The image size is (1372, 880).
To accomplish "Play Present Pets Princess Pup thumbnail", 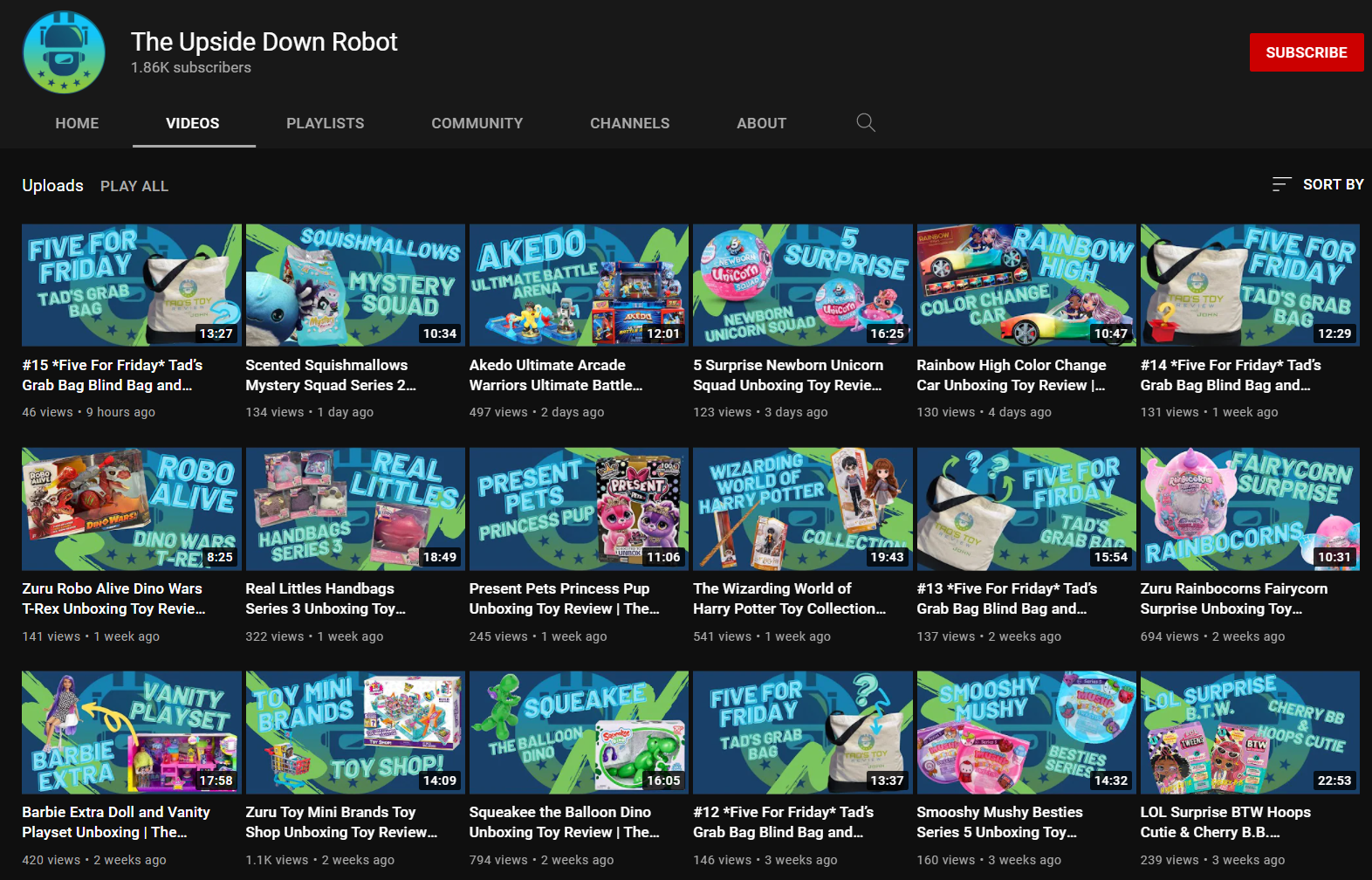I will (579, 509).
